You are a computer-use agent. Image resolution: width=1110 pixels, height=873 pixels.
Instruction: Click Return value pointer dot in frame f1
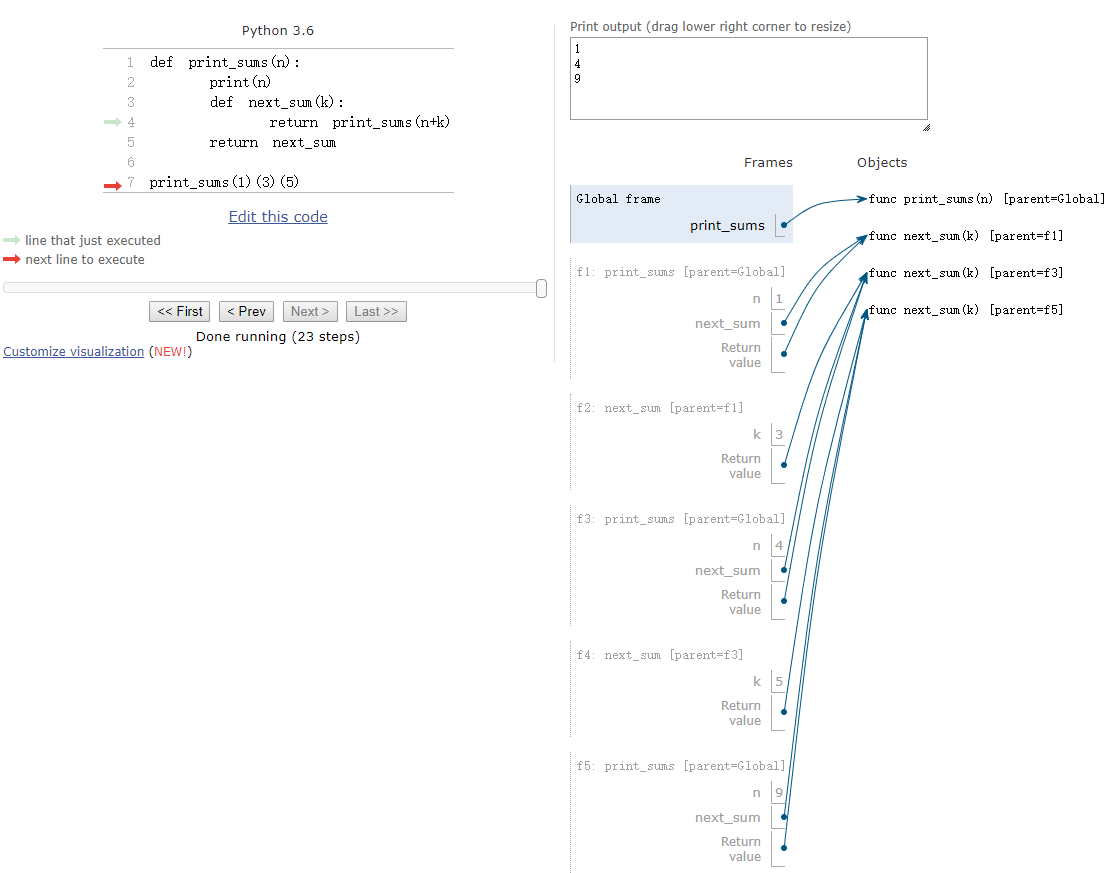[784, 354]
